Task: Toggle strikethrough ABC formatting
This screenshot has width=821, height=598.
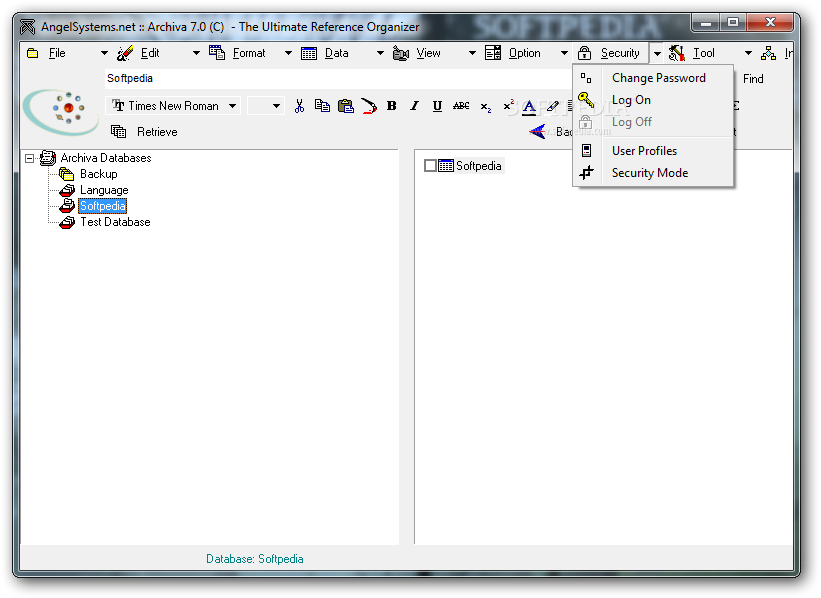Action: point(461,106)
